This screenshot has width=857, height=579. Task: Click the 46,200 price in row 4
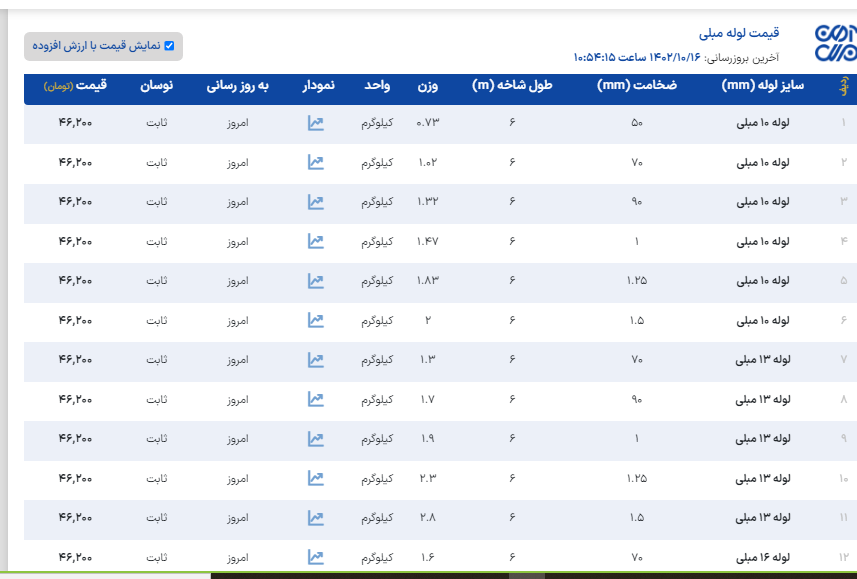[x=75, y=241]
